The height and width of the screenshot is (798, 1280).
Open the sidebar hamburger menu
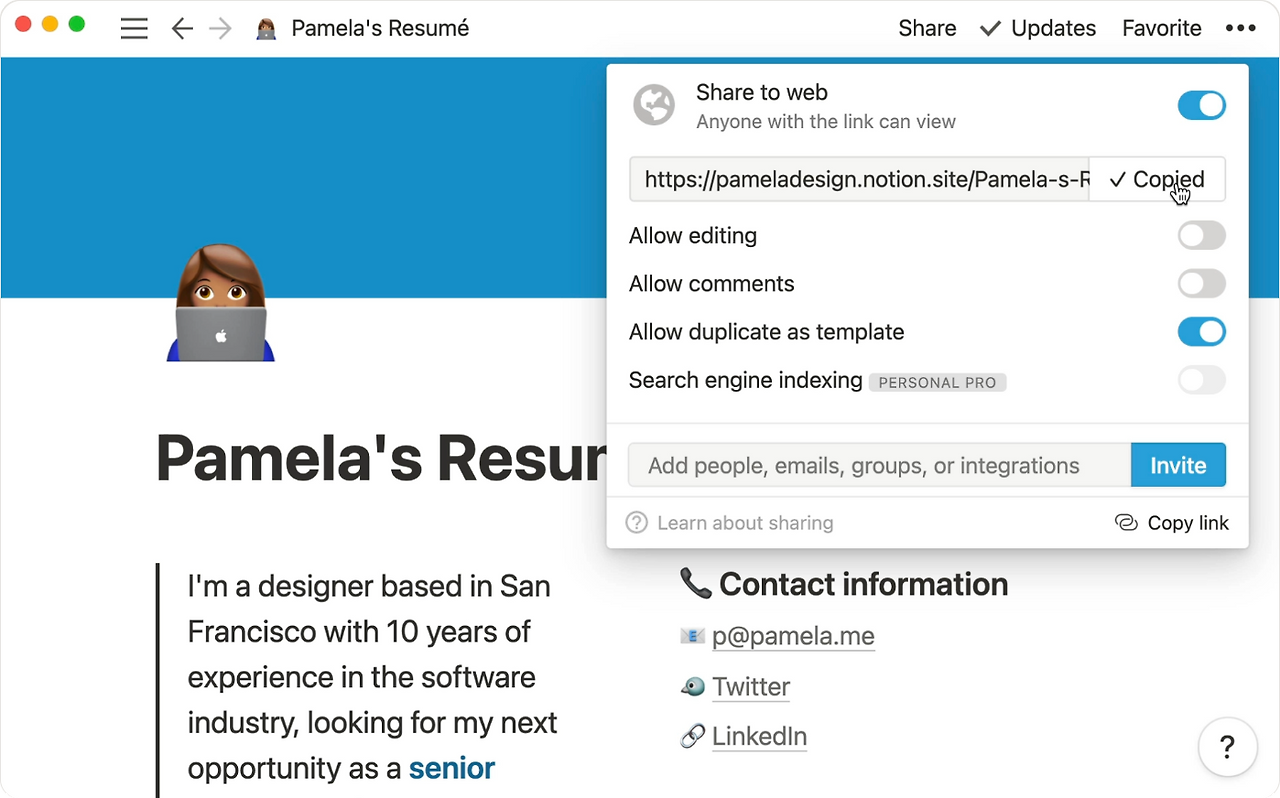click(134, 29)
